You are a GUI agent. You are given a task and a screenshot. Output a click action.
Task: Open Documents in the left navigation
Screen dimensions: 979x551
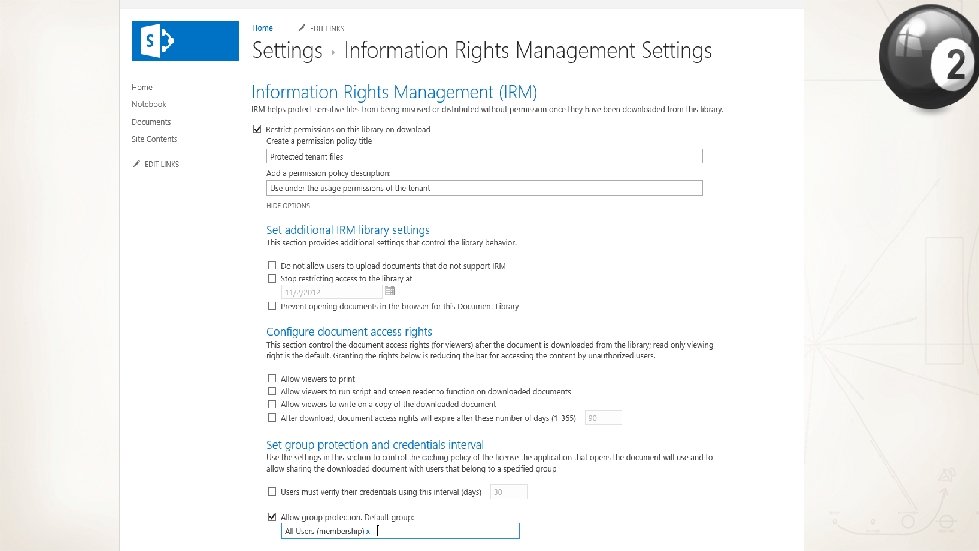(x=151, y=122)
